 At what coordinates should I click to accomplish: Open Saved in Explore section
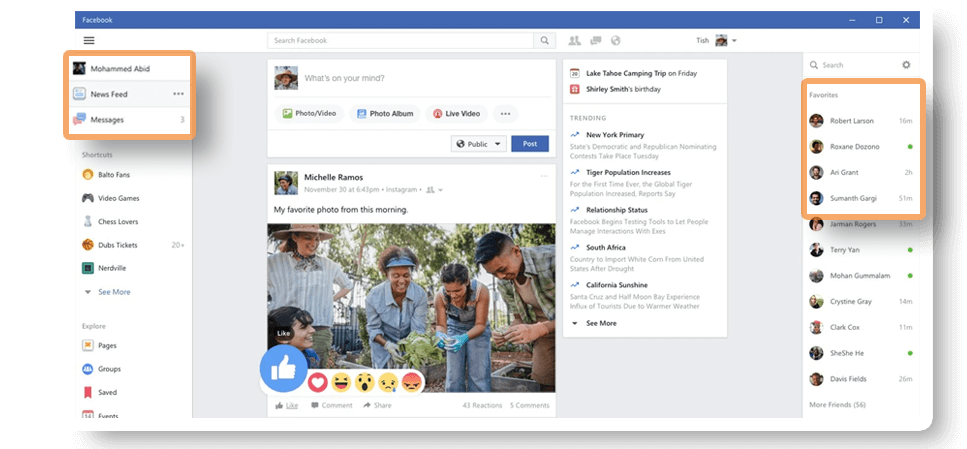click(x=107, y=392)
